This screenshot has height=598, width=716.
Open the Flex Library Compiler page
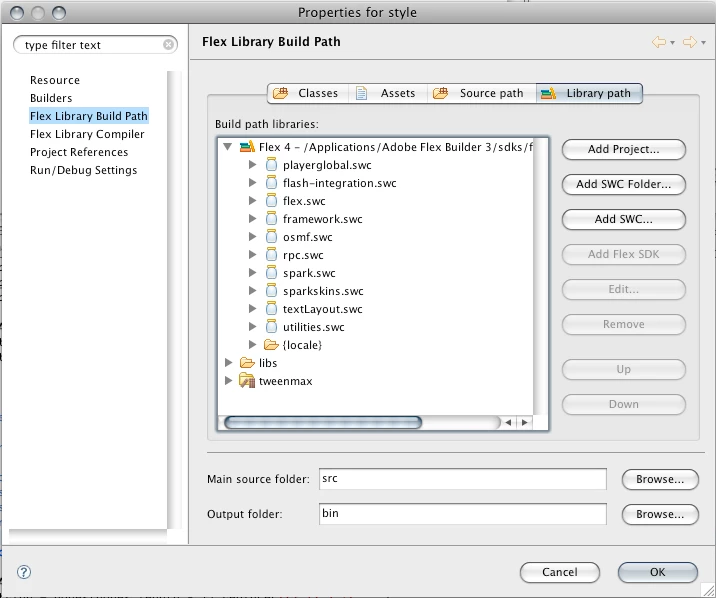(87, 134)
